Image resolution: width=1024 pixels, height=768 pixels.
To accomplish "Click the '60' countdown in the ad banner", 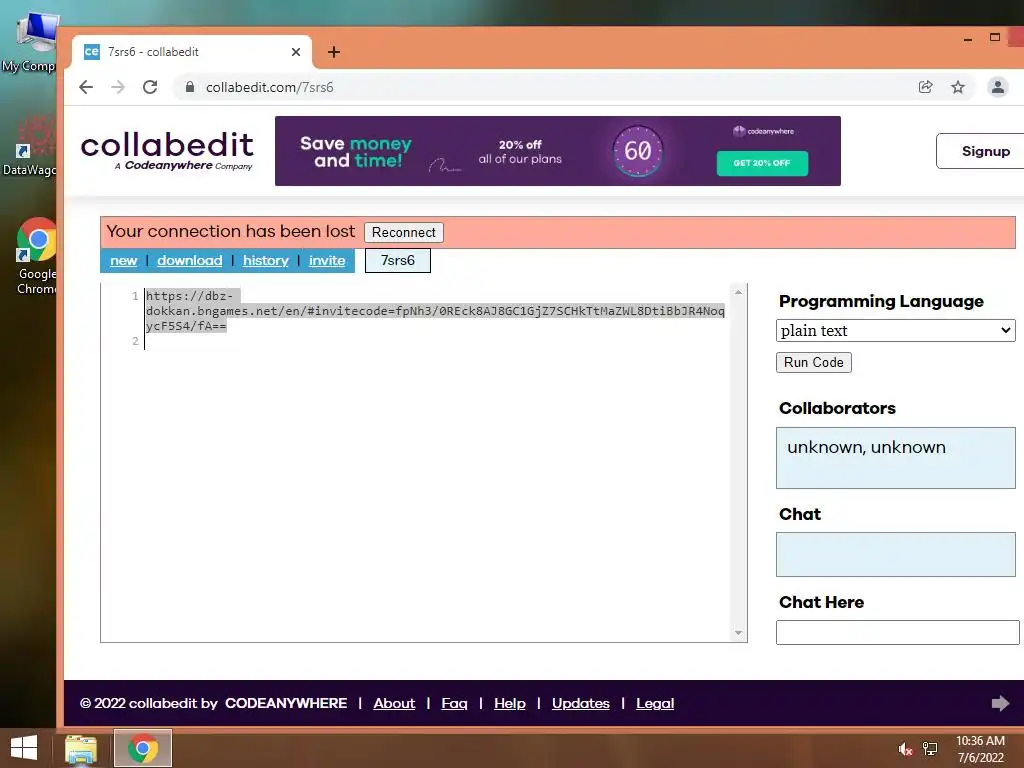I will pyautogui.click(x=638, y=151).
